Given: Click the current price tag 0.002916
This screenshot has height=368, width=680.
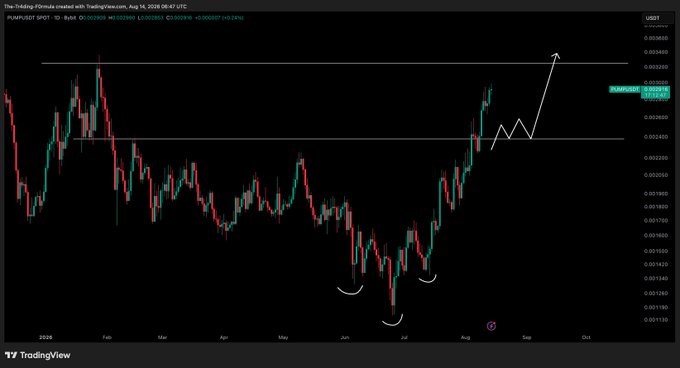Looking at the screenshot, I should (x=655, y=89).
